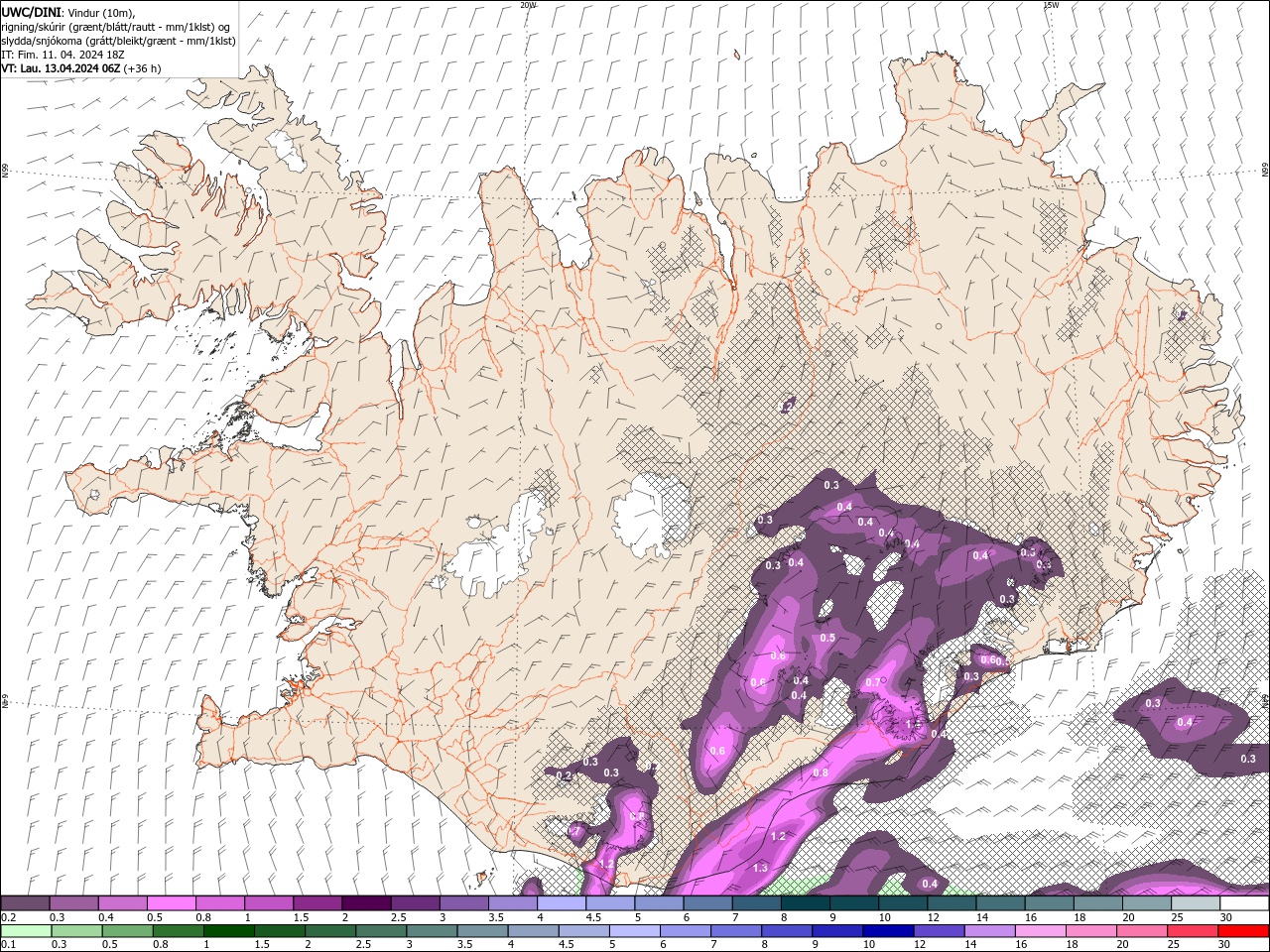Click the white swatch labeled 30 in top row

click(1244, 903)
